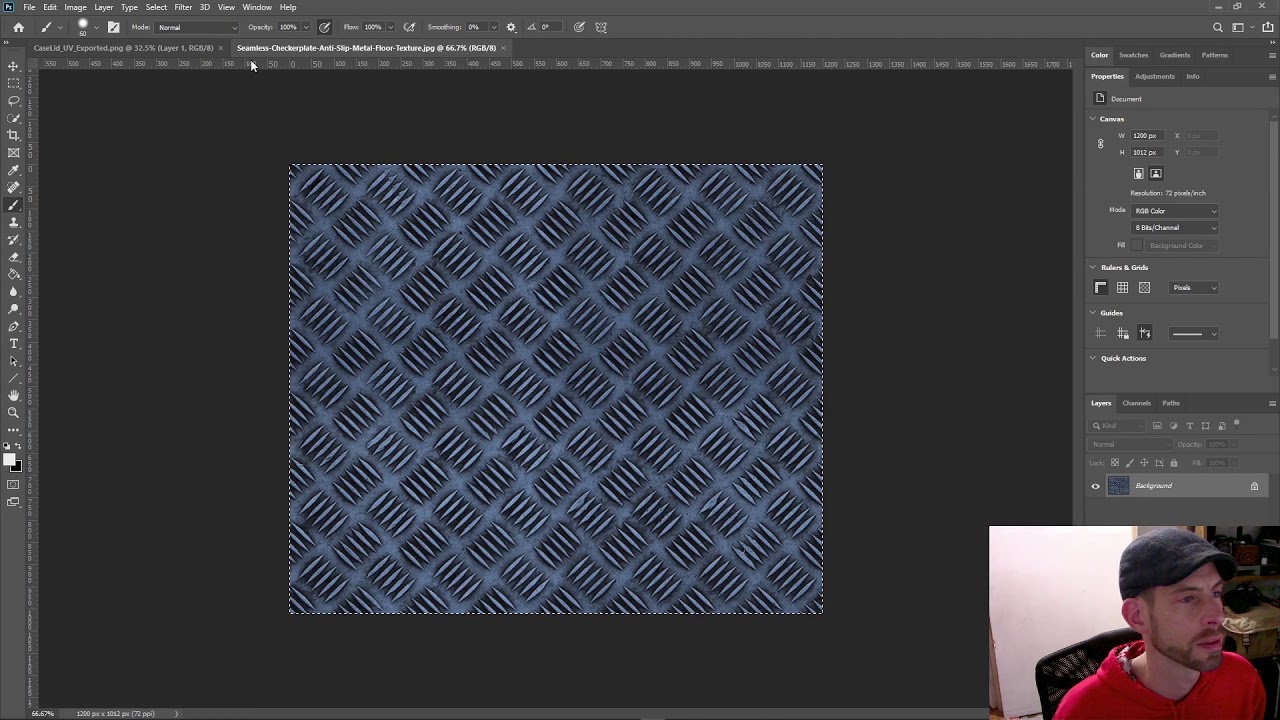Open the 8 Bits/Channel dropdown
Image resolution: width=1280 pixels, height=720 pixels.
tap(1175, 228)
